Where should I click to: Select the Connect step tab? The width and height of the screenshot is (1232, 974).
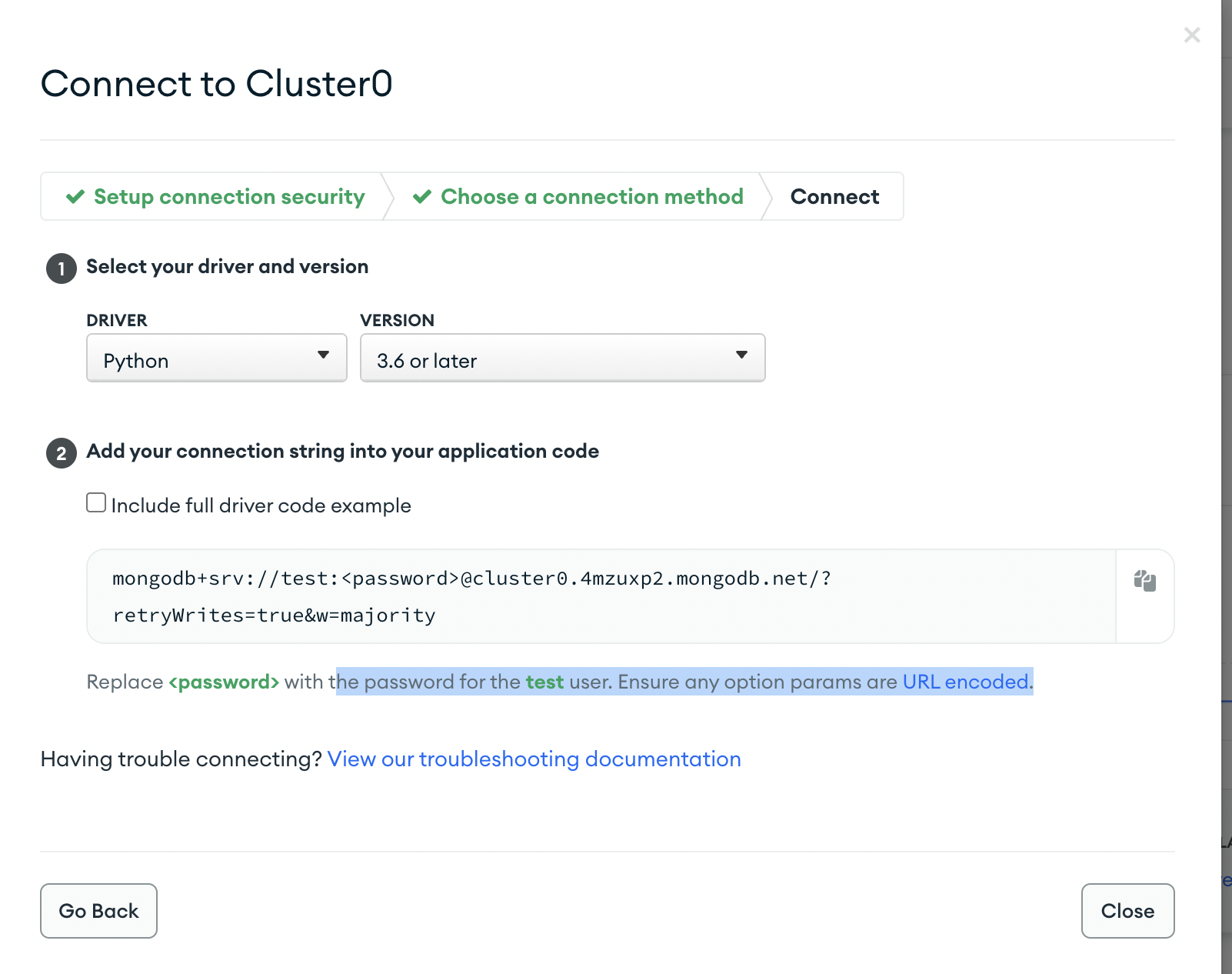tap(834, 197)
